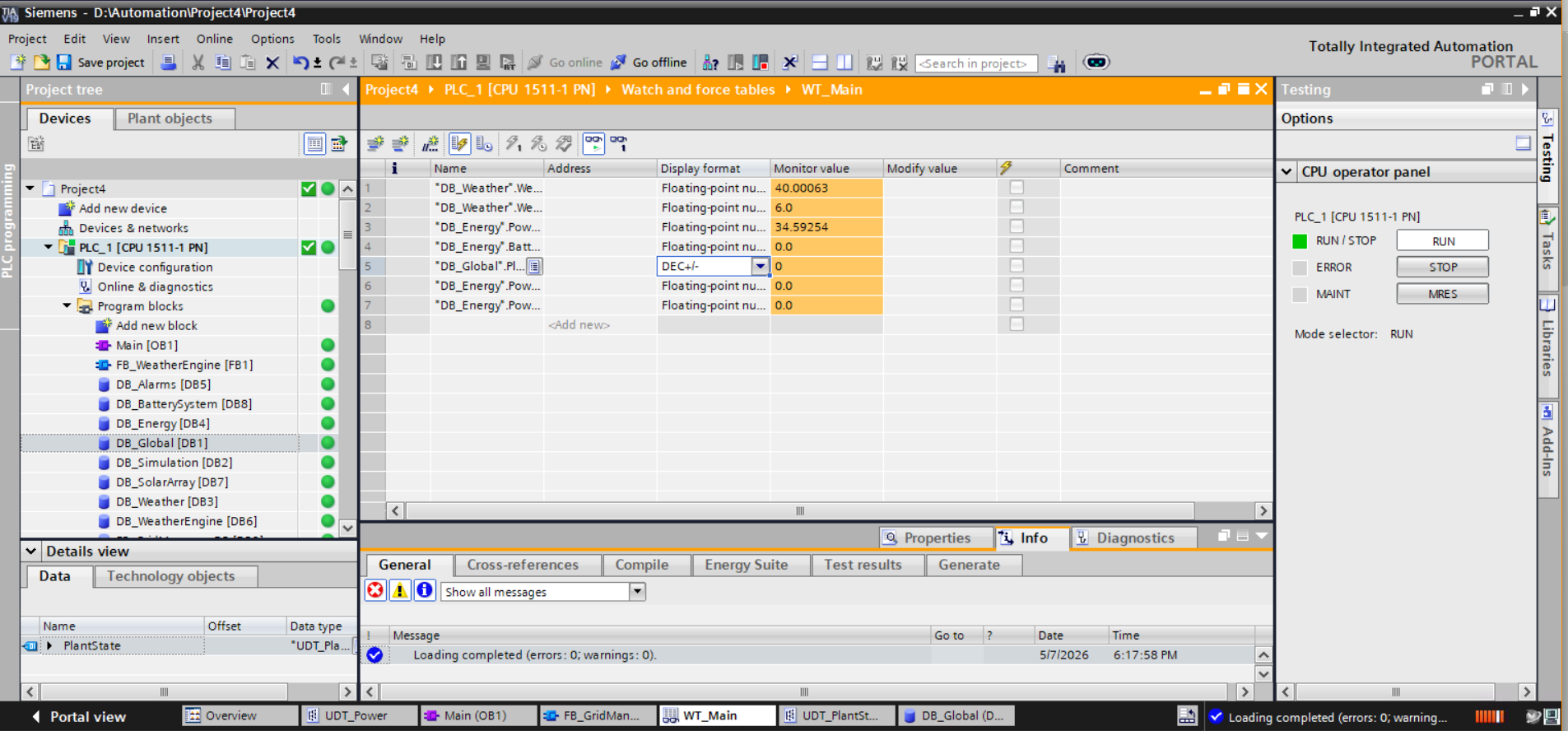Click the Print icon in toolbar
Image resolution: width=1568 pixels, height=731 pixels.
(168, 62)
